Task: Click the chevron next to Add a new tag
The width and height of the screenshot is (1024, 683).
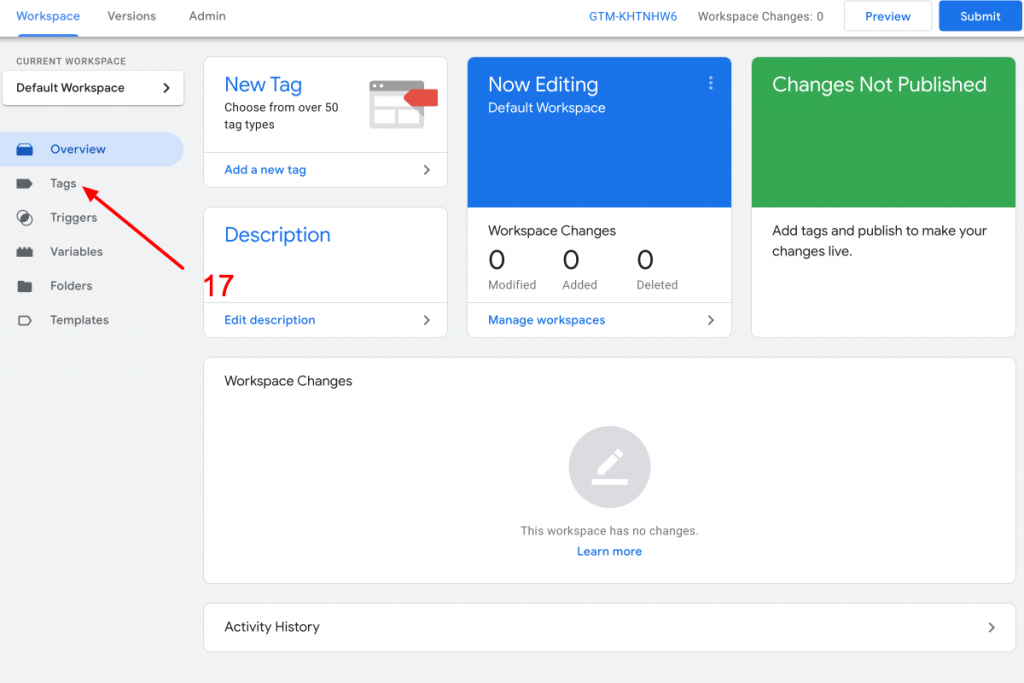Action: [x=426, y=170]
